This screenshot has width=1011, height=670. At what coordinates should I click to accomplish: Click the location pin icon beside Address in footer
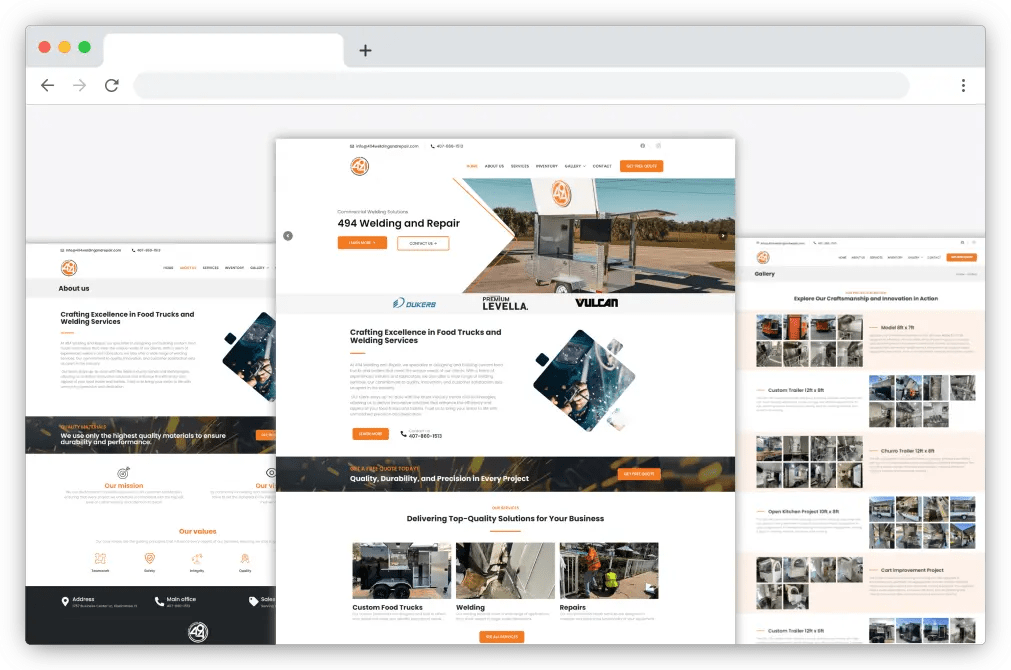pyautogui.click(x=65, y=601)
